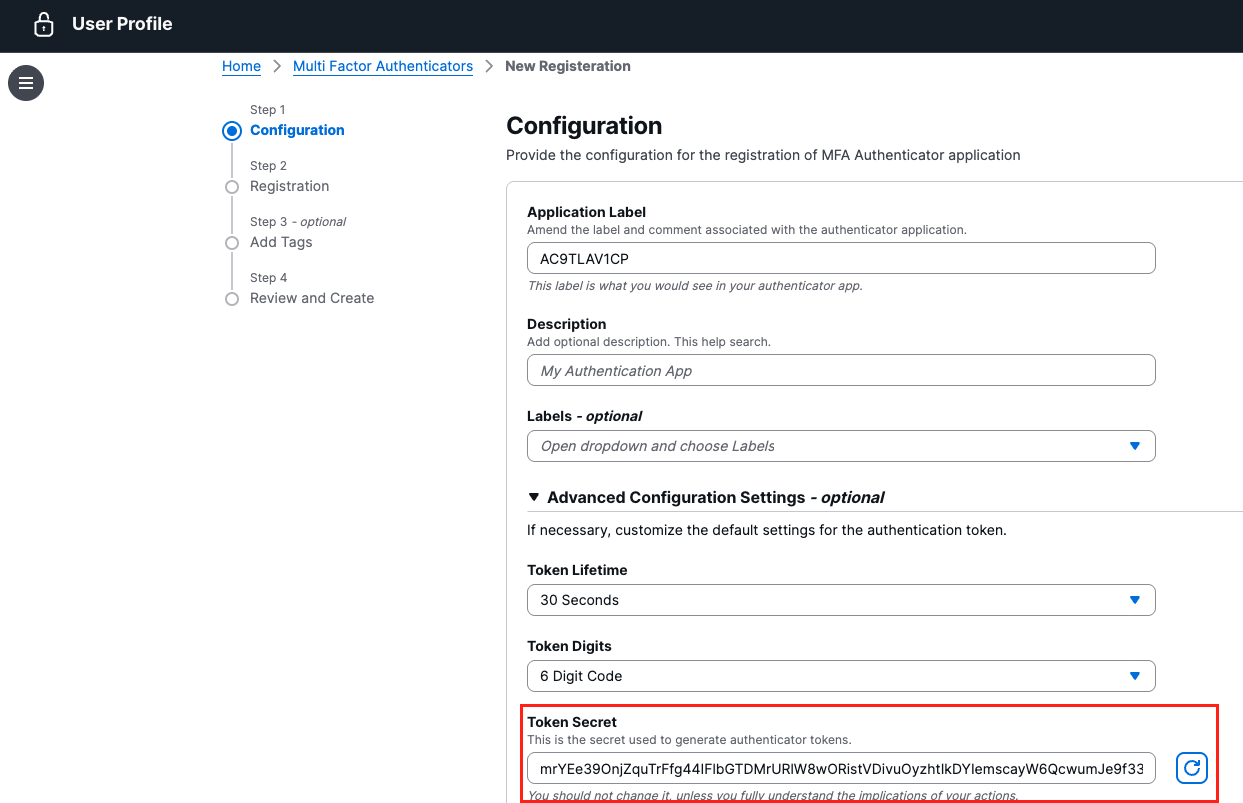Go to Home breadcrumb link

click(x=241, y=66)
